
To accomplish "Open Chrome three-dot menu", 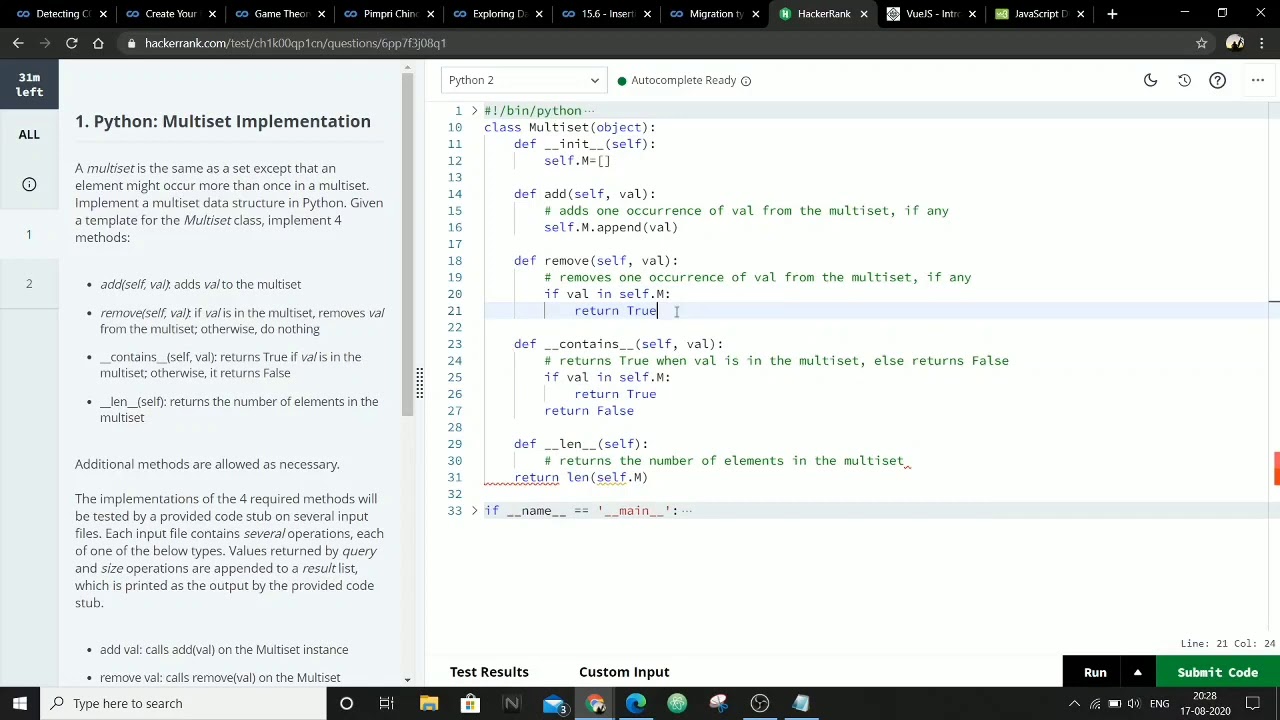I will coord(1263,43).
